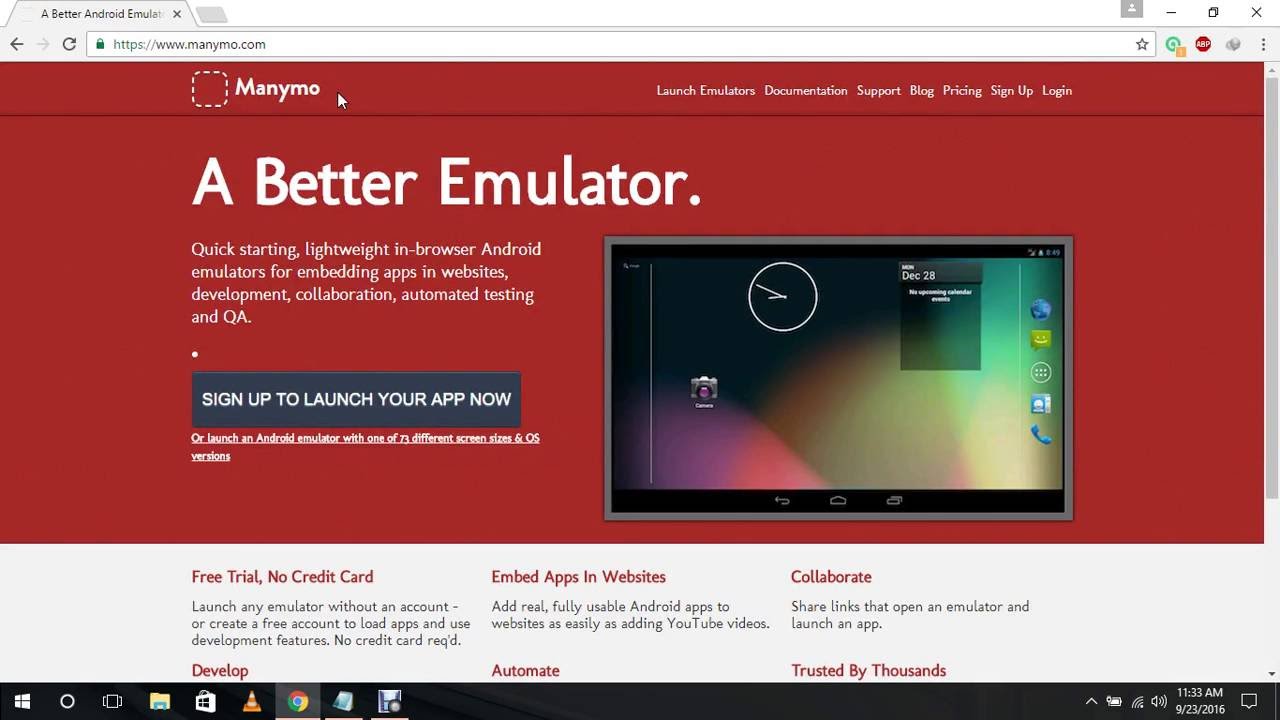Click the Trusted By Thousands heading
This screenshot has width=1280, height=720.
tap(868, 671)
